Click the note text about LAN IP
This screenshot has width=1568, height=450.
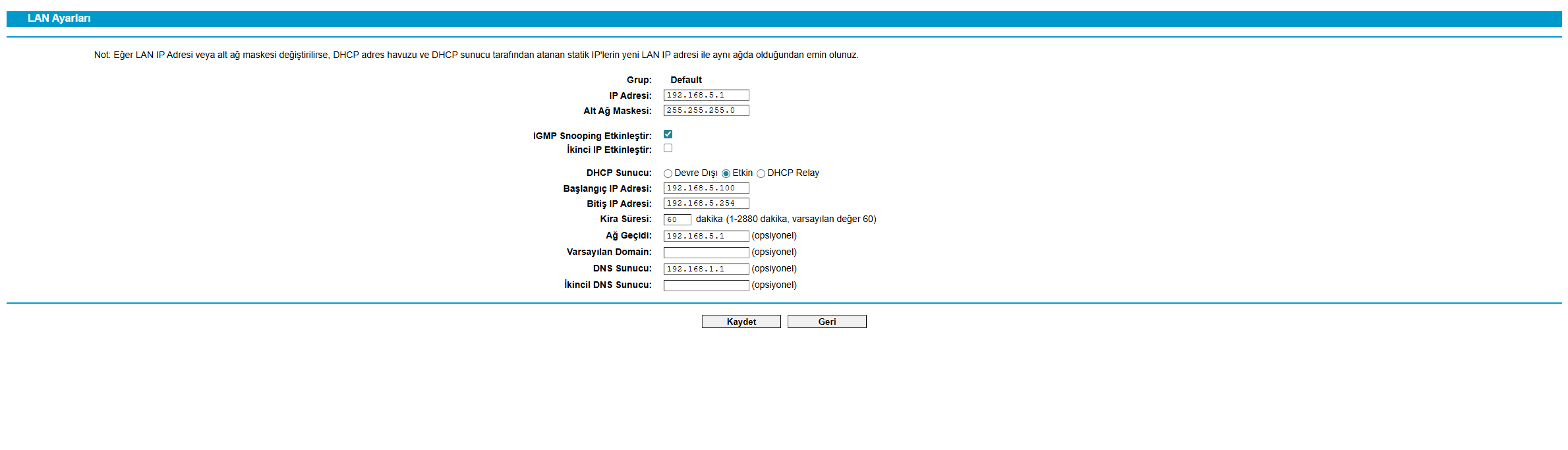(476, 55)
